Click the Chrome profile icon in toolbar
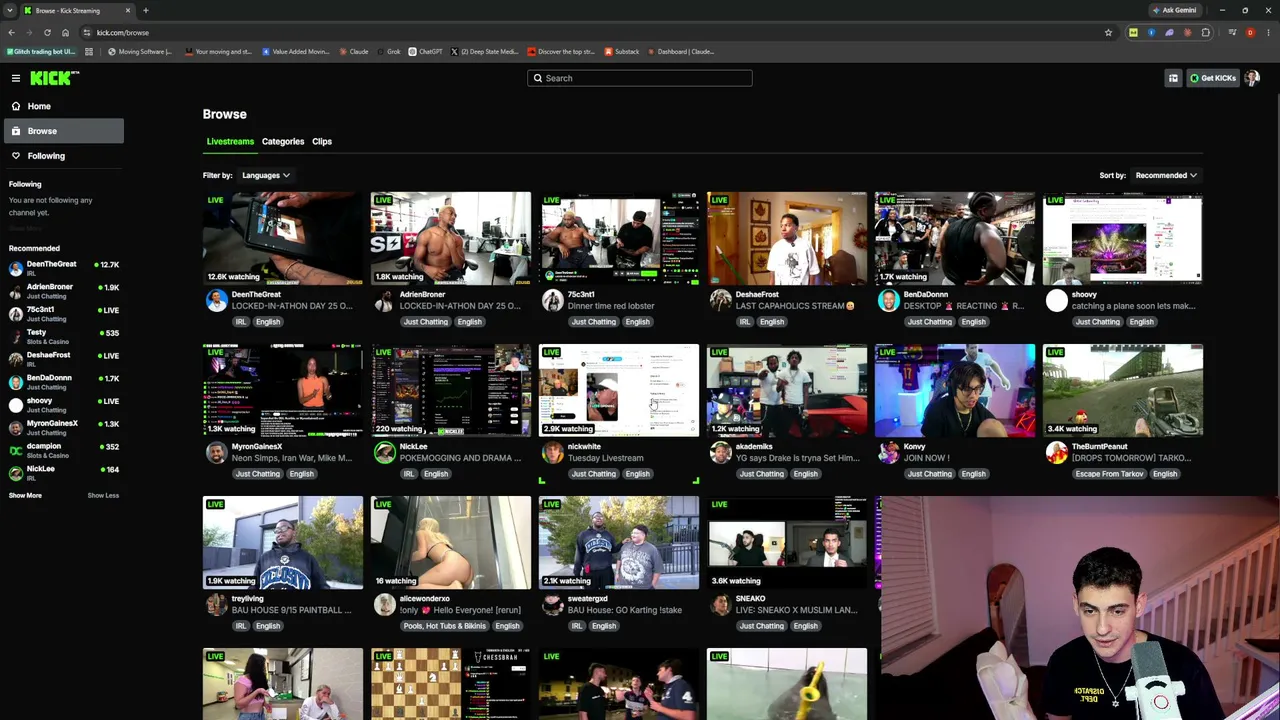Viewport: 1280px width, 720px height. (1250, 33)
